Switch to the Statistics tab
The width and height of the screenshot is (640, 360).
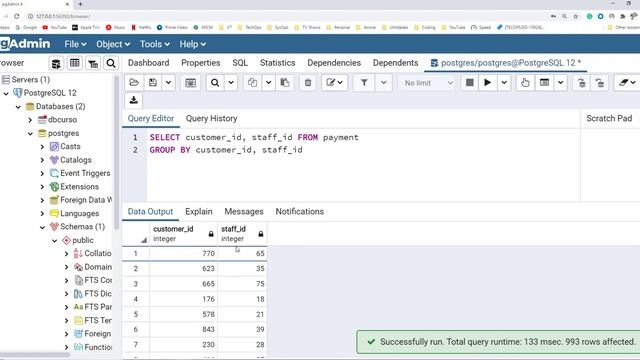point(278,63)
